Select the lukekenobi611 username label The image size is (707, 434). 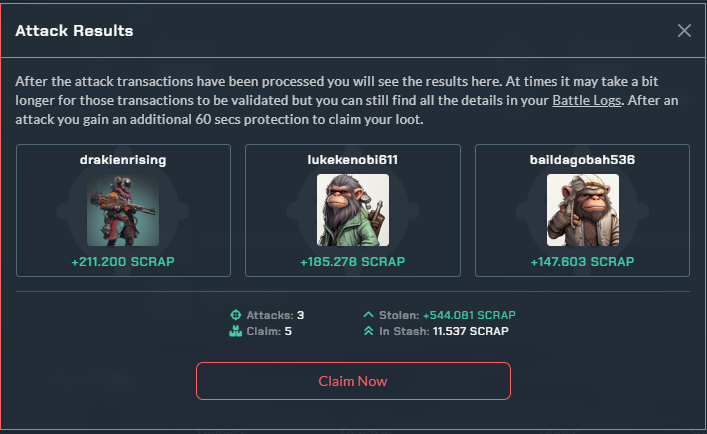click(353, 160)
